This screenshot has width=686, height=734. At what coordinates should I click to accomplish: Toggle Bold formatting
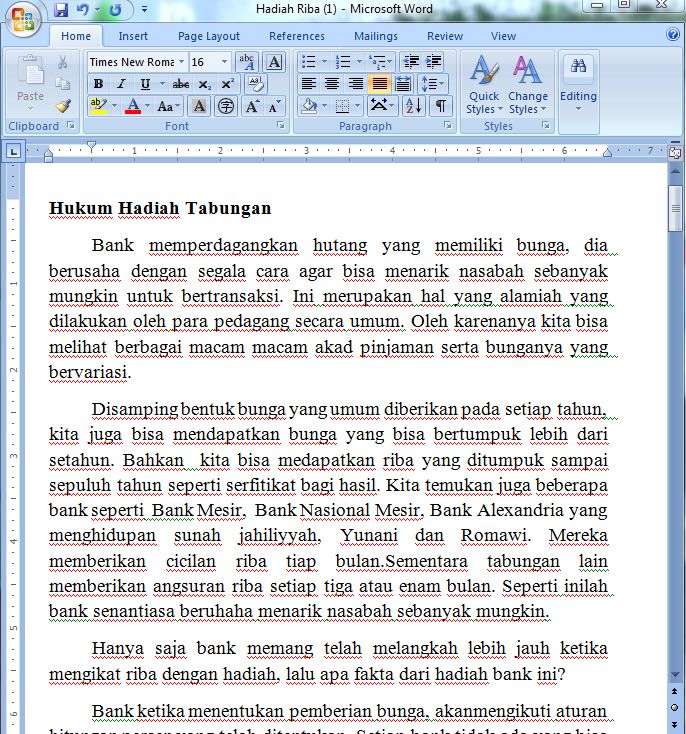(x=99, y=84)
